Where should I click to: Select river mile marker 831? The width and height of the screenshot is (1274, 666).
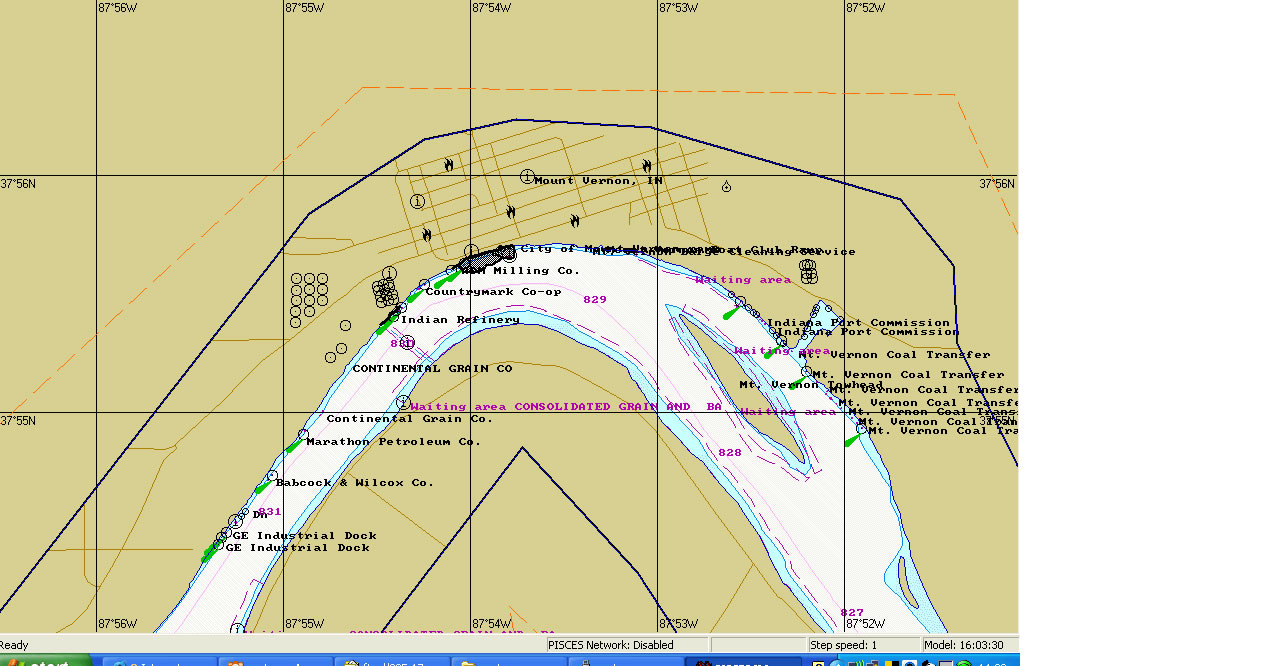click(270, 512)
